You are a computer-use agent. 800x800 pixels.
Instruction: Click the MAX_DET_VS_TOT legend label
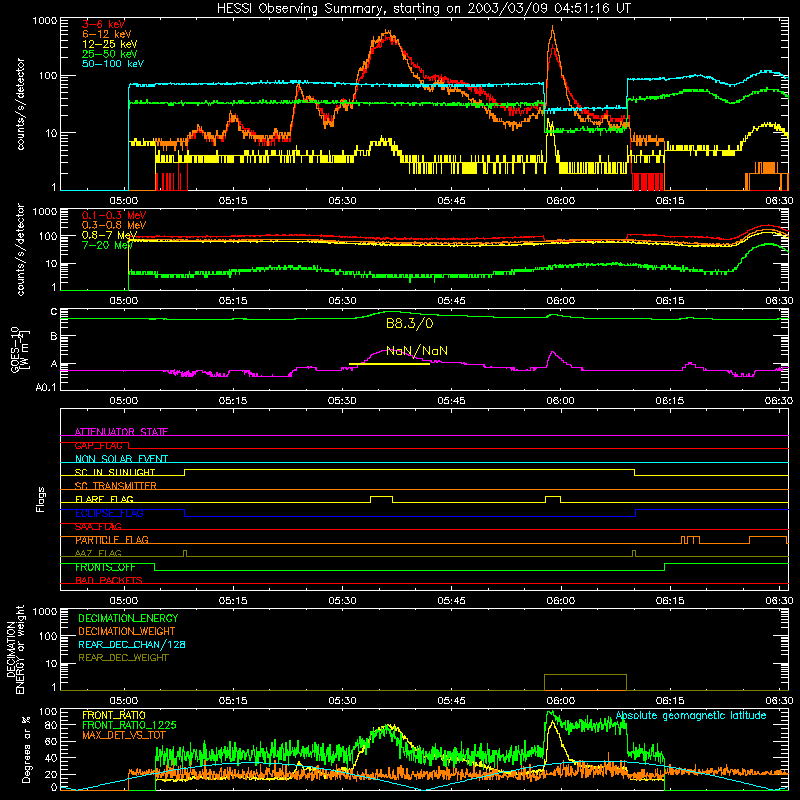coord(124,735)
